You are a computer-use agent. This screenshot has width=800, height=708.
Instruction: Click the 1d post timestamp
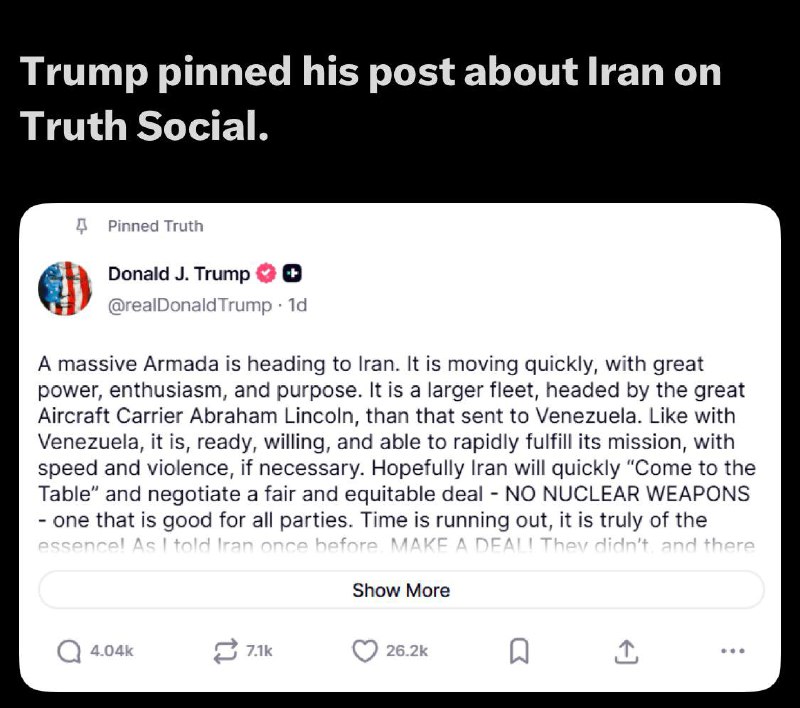coord(297,305)
